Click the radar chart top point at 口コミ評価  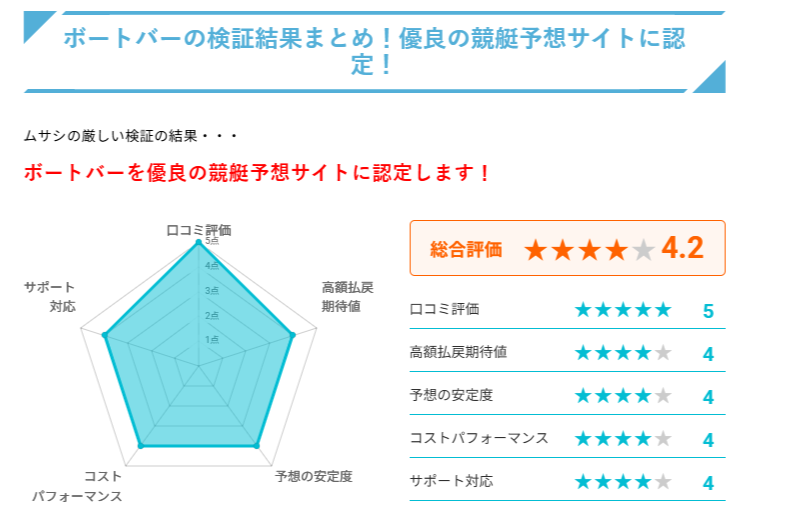pos(198,242)
